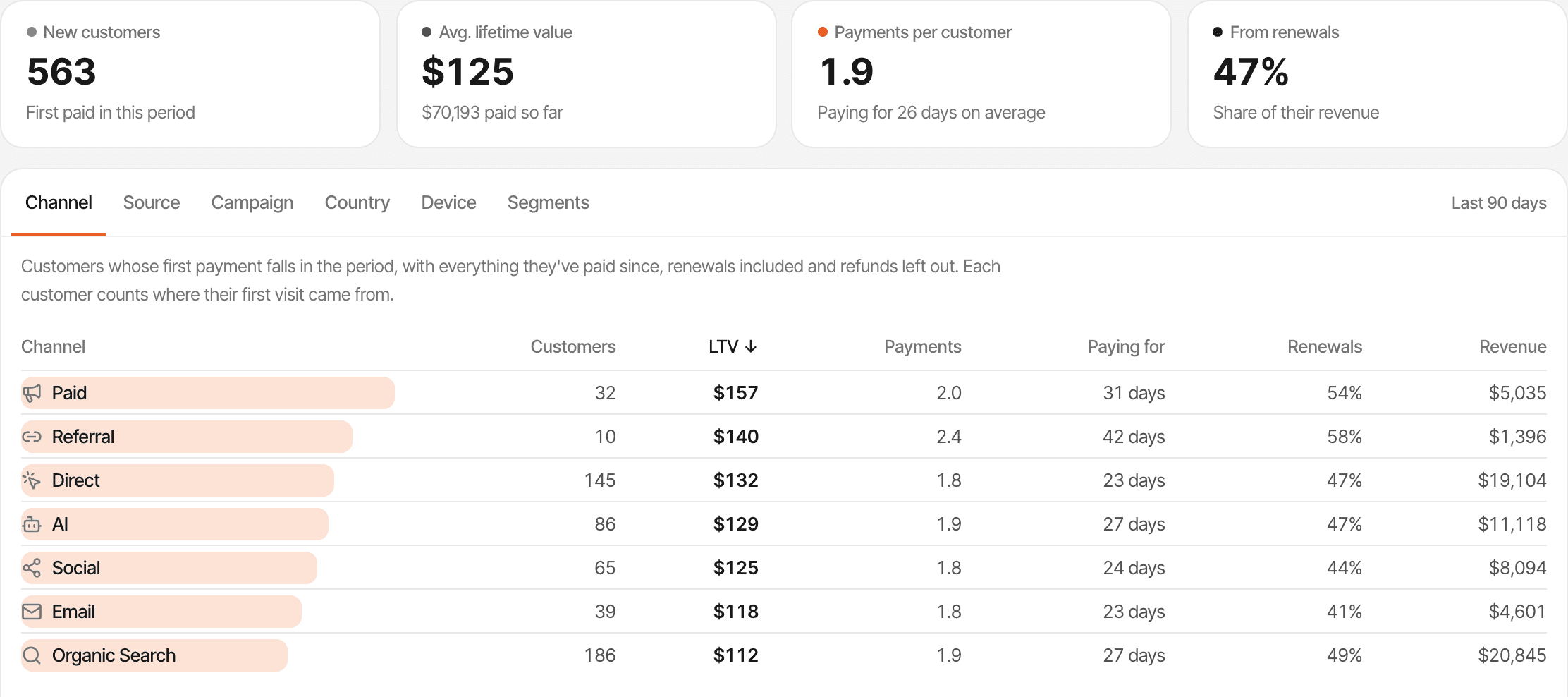Click the $70,193 paid so far text
The image size is (1568, 697).
click(492, 113)
